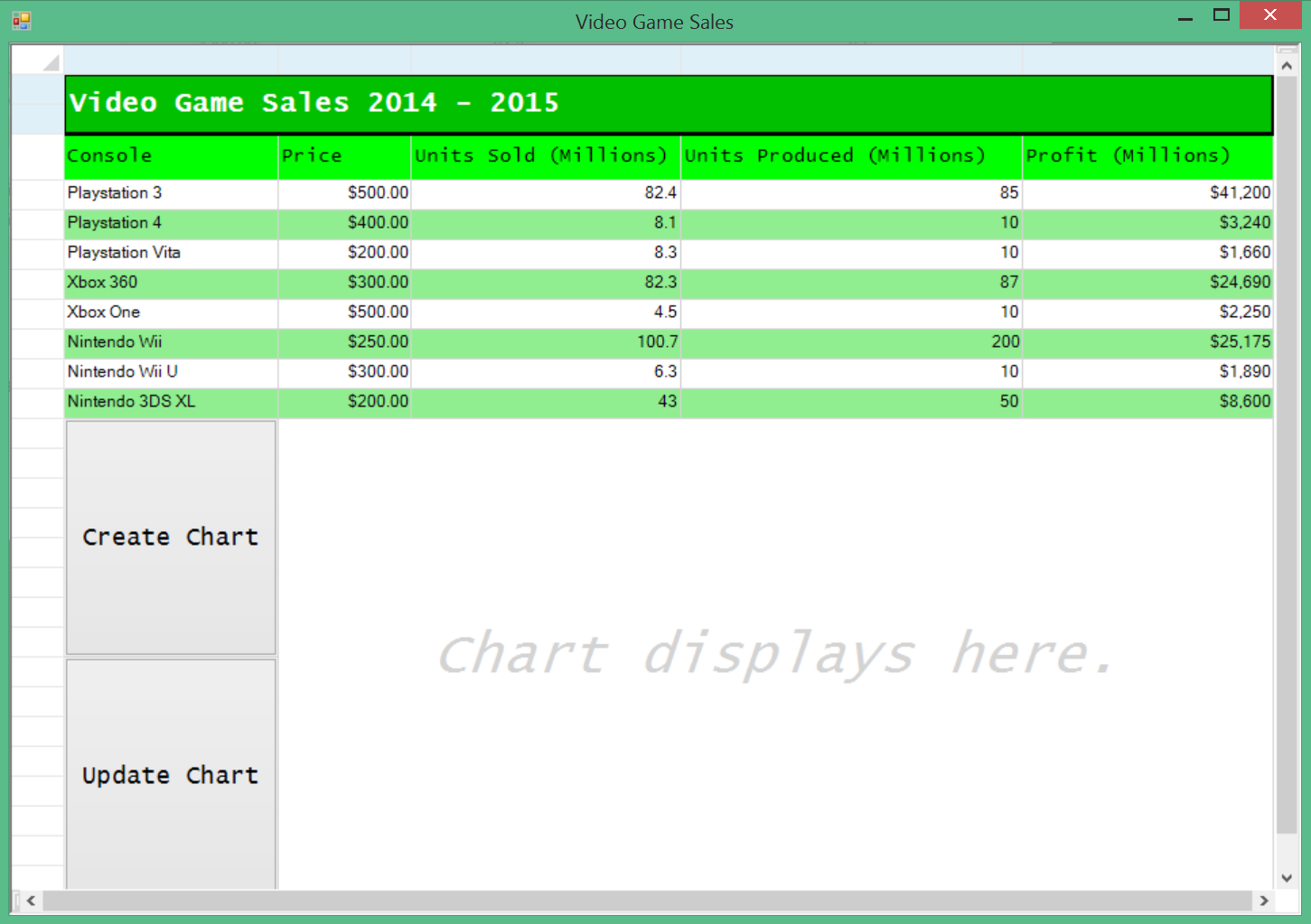Select Playstation 4 profit '$3,240'

pos(1147,223)
